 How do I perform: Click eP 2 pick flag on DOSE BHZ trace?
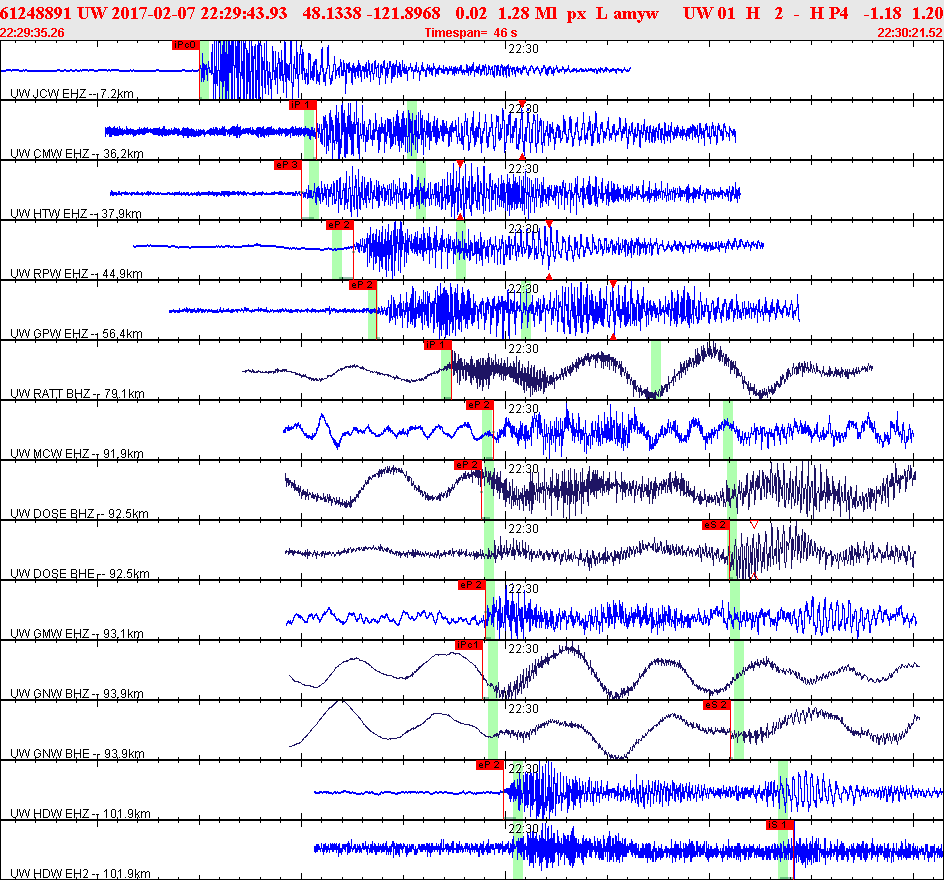click(x=468, y=465)
